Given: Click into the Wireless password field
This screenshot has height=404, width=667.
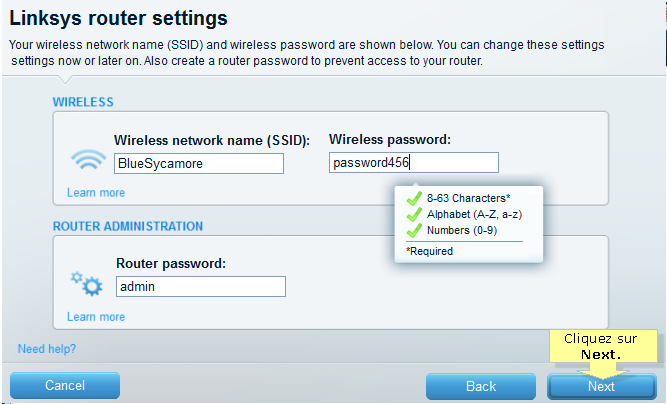Looking at the screenshot, I should click(414, 162).
